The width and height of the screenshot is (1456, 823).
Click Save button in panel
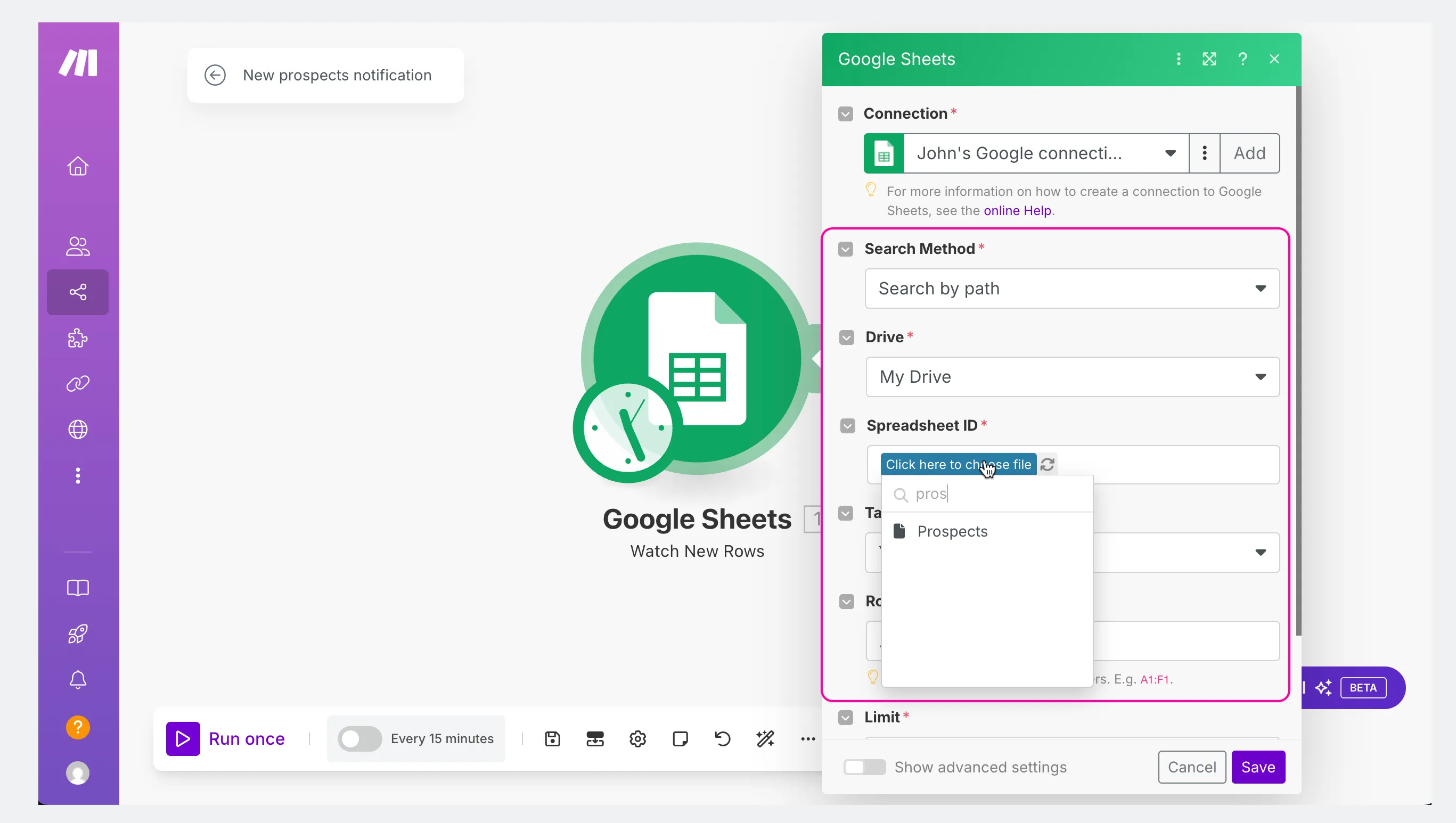coord(1258,767)
